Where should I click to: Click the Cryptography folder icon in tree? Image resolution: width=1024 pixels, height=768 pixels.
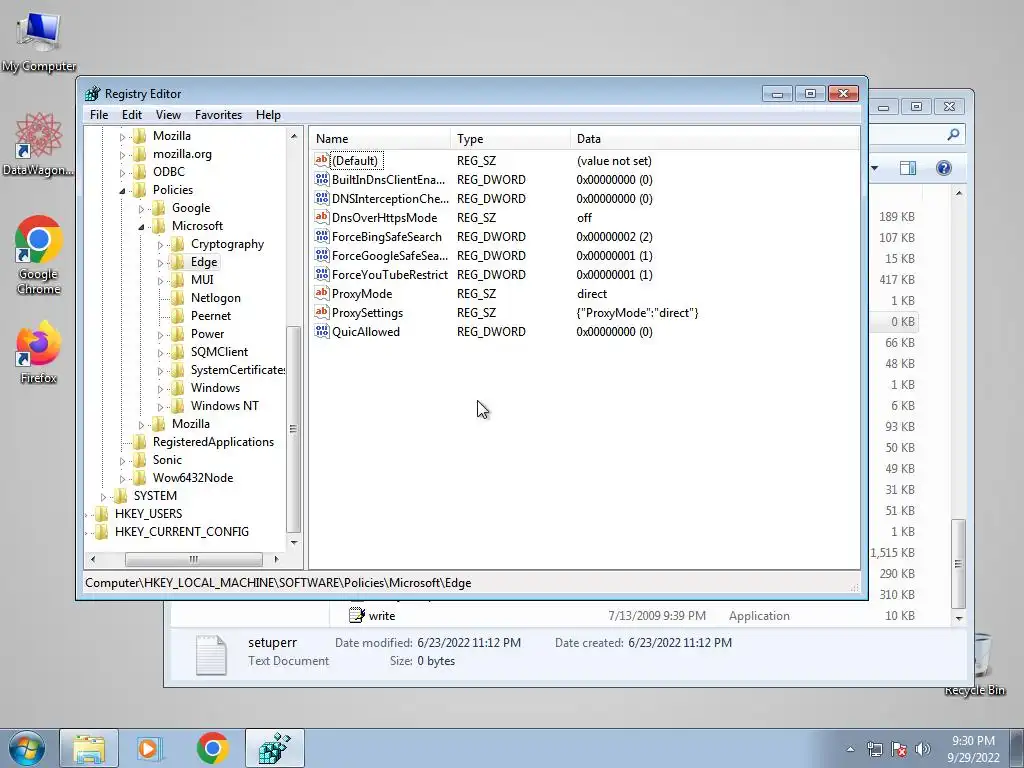click(x=177, y=244)
